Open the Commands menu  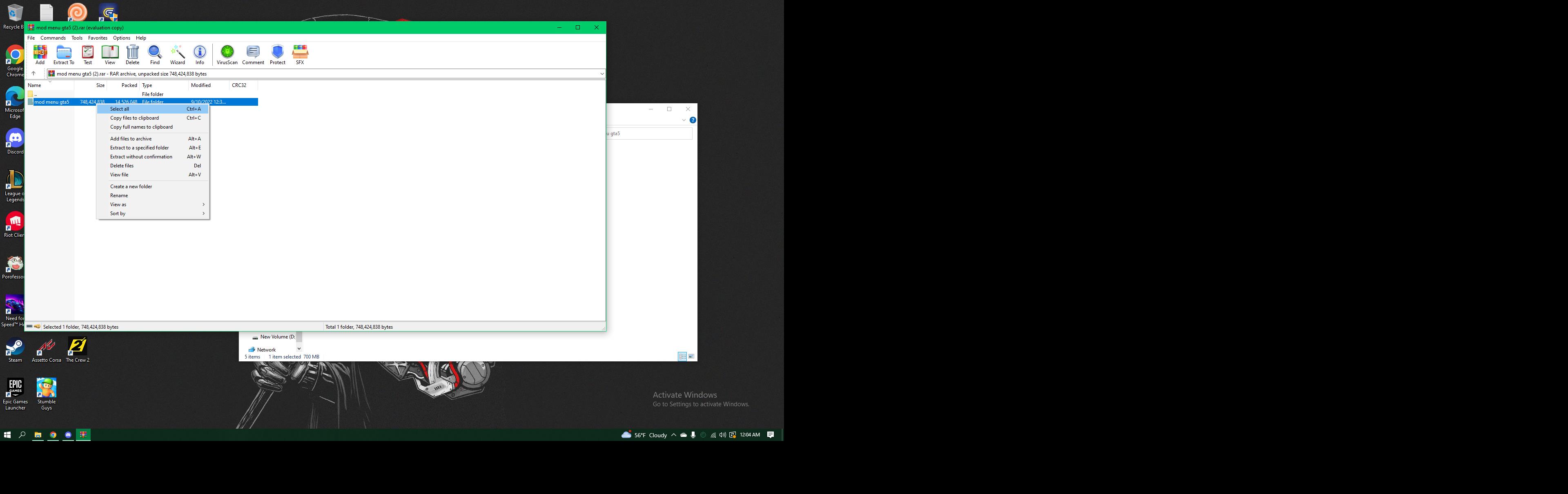click(x=53, y=38)
